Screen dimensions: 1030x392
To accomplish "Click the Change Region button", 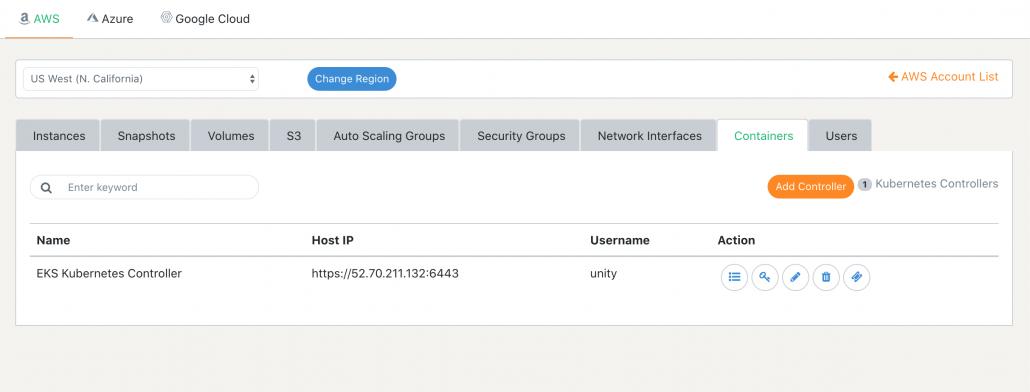I will pos(352,79).
